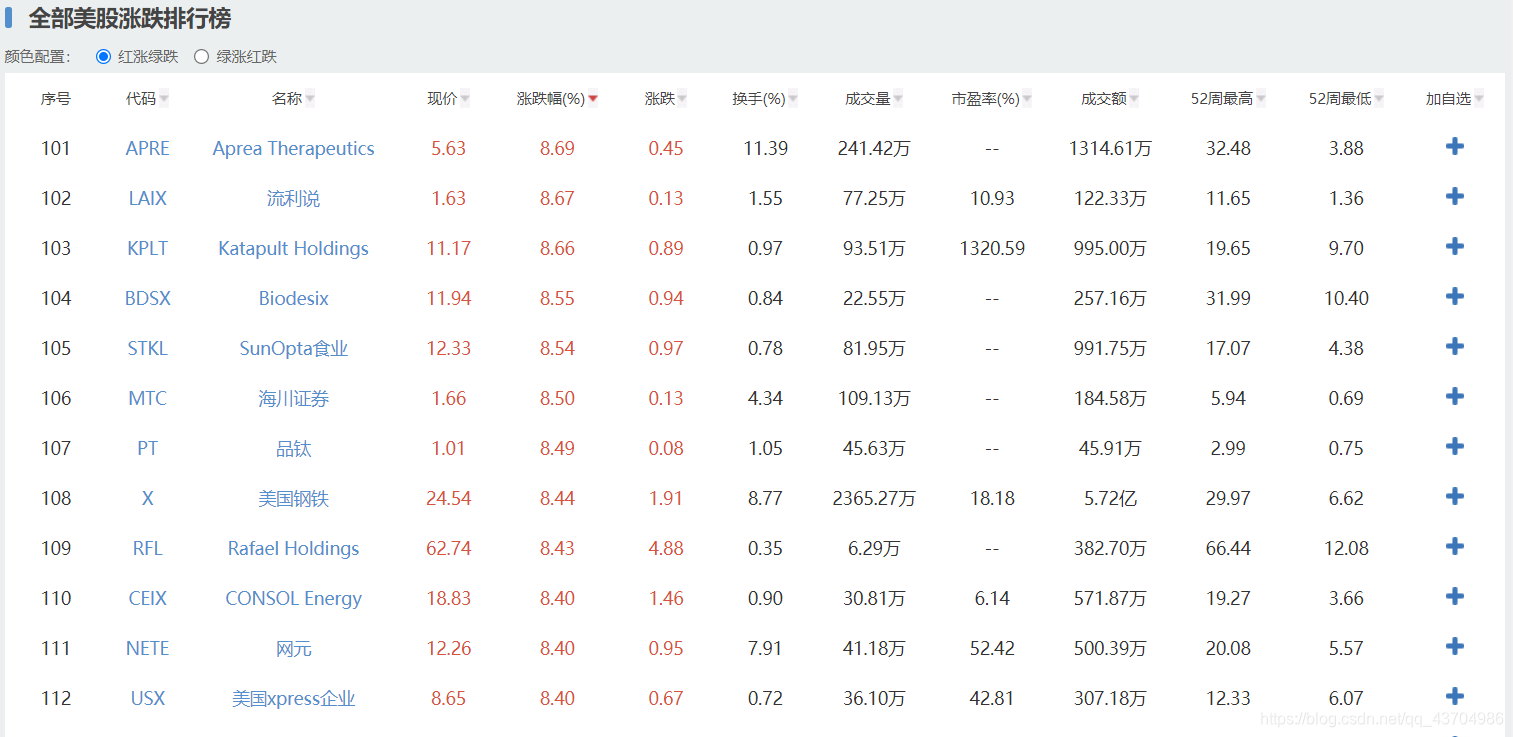The height and width of the screenshot is (737, 1513).
Task: Open the USX stock code link
Action: (148, 698)
